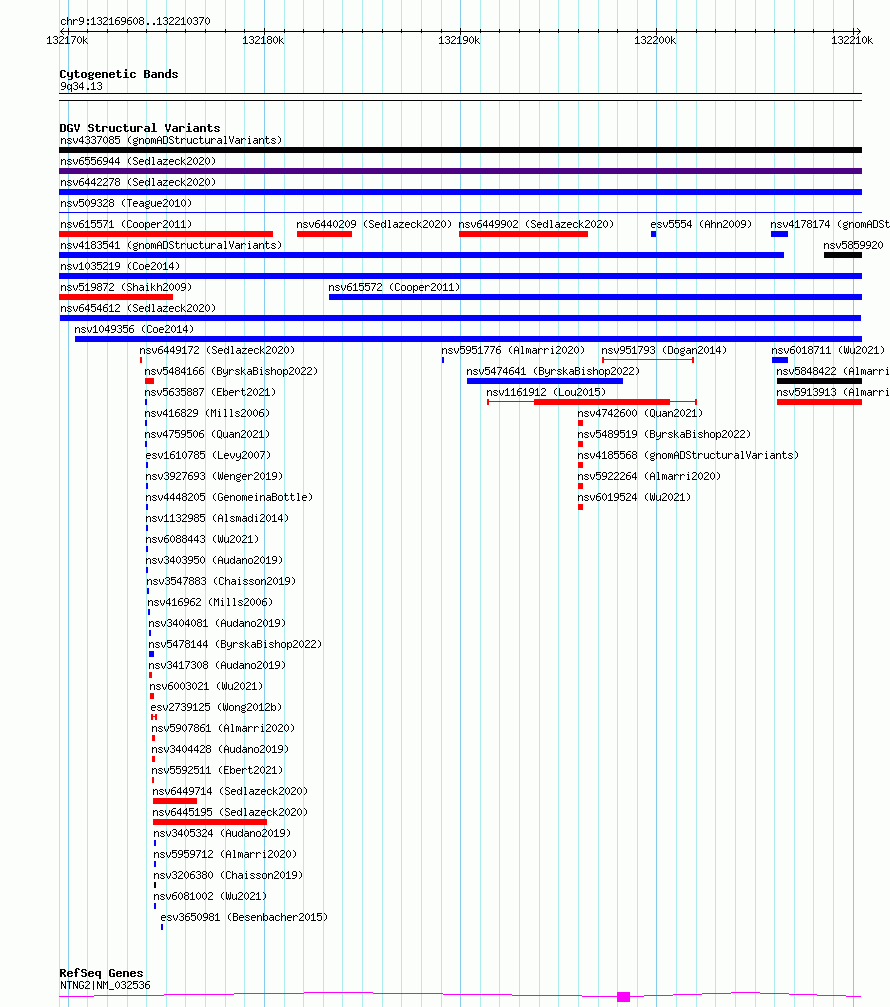Screen dimensions: 890x1007
Task: Click nsv3417308 (Audano2019) label
Action: [217, 665]
